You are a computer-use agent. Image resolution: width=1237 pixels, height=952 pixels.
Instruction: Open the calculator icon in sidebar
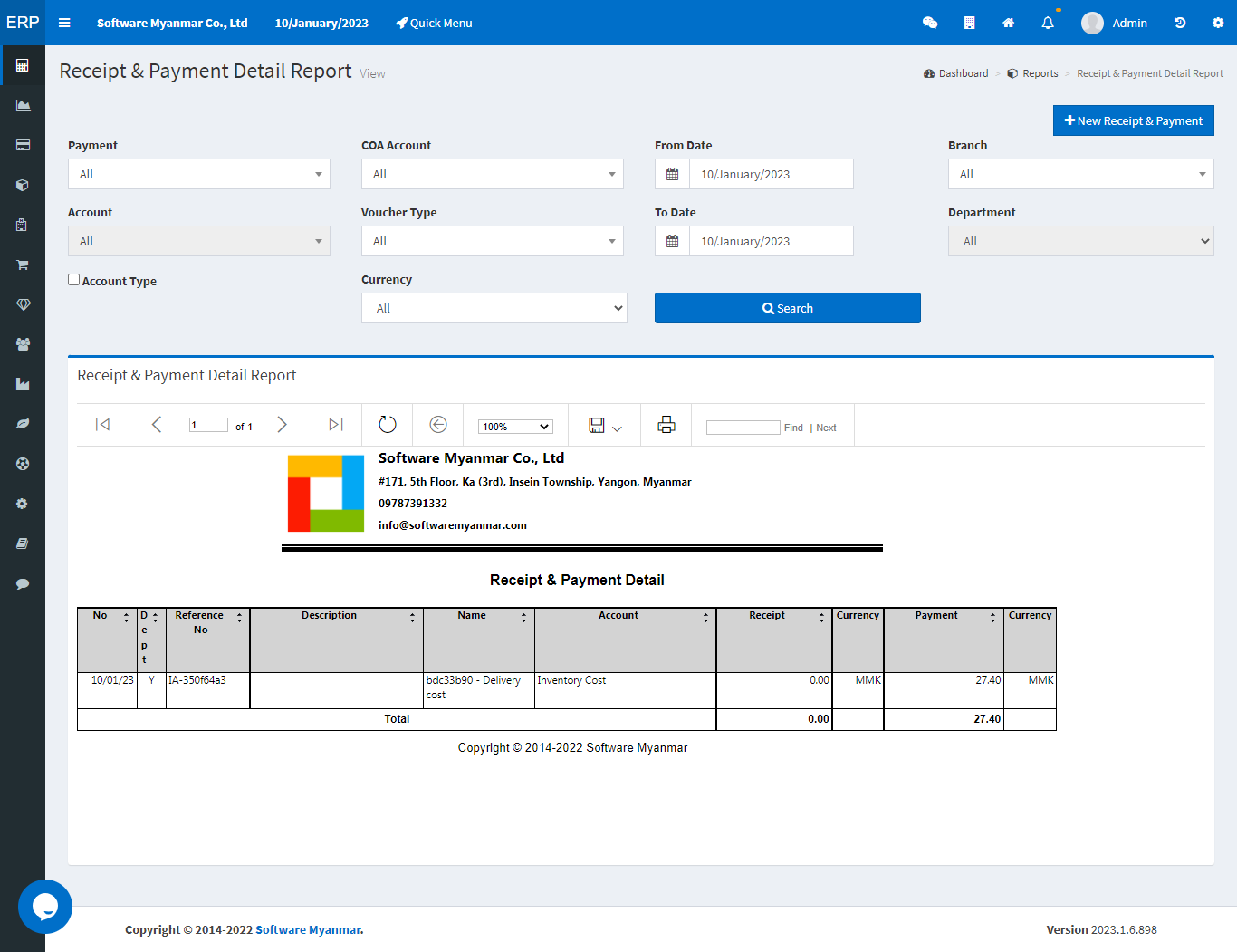point(23,65)
